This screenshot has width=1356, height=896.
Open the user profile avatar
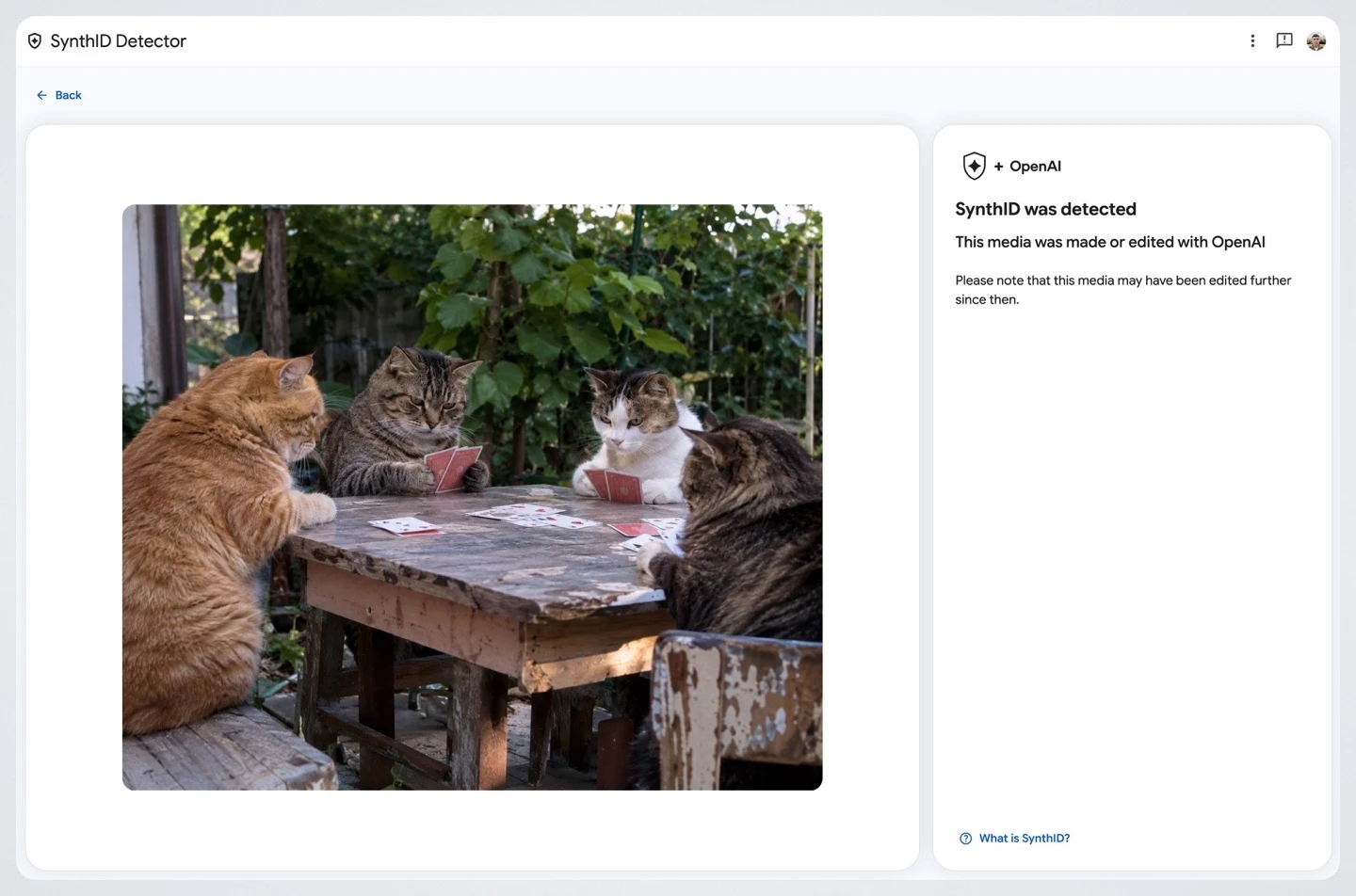tap(1316, 40)
